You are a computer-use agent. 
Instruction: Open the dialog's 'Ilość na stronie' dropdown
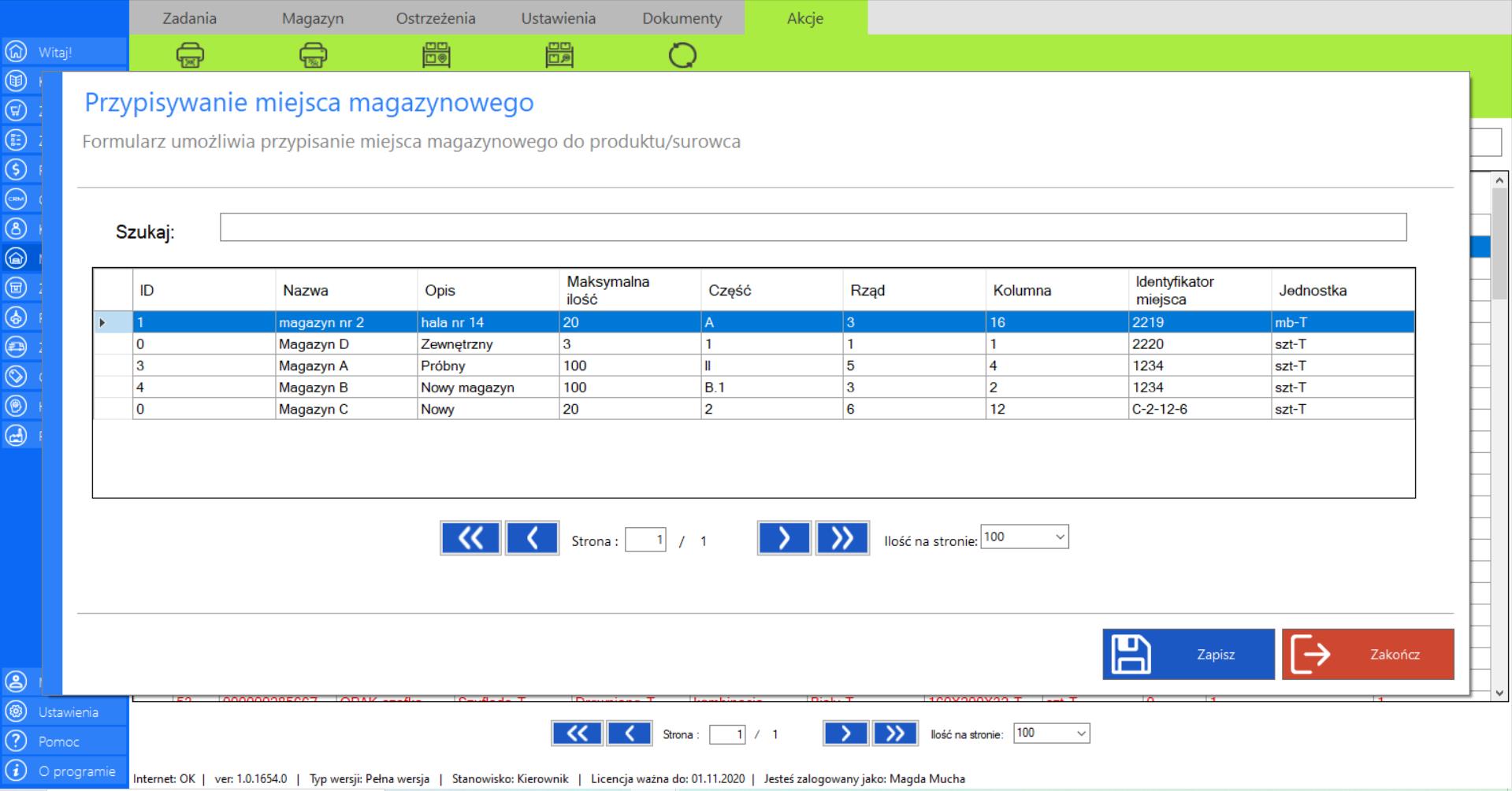click(1023, 537)
